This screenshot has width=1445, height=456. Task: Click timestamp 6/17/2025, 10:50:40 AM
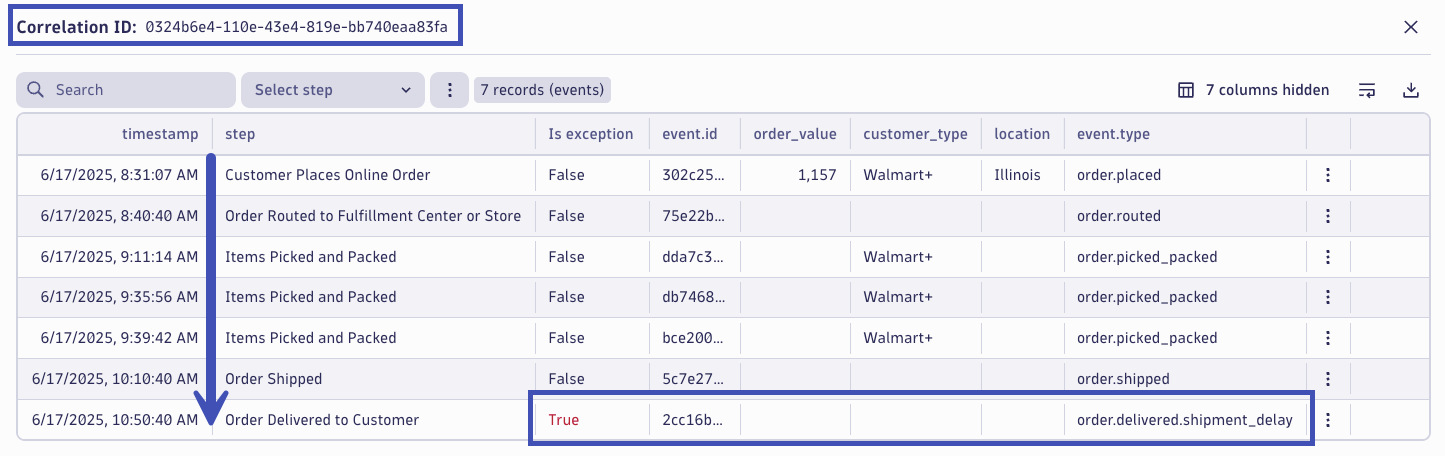pyautogui.click(x=115, y=420)
